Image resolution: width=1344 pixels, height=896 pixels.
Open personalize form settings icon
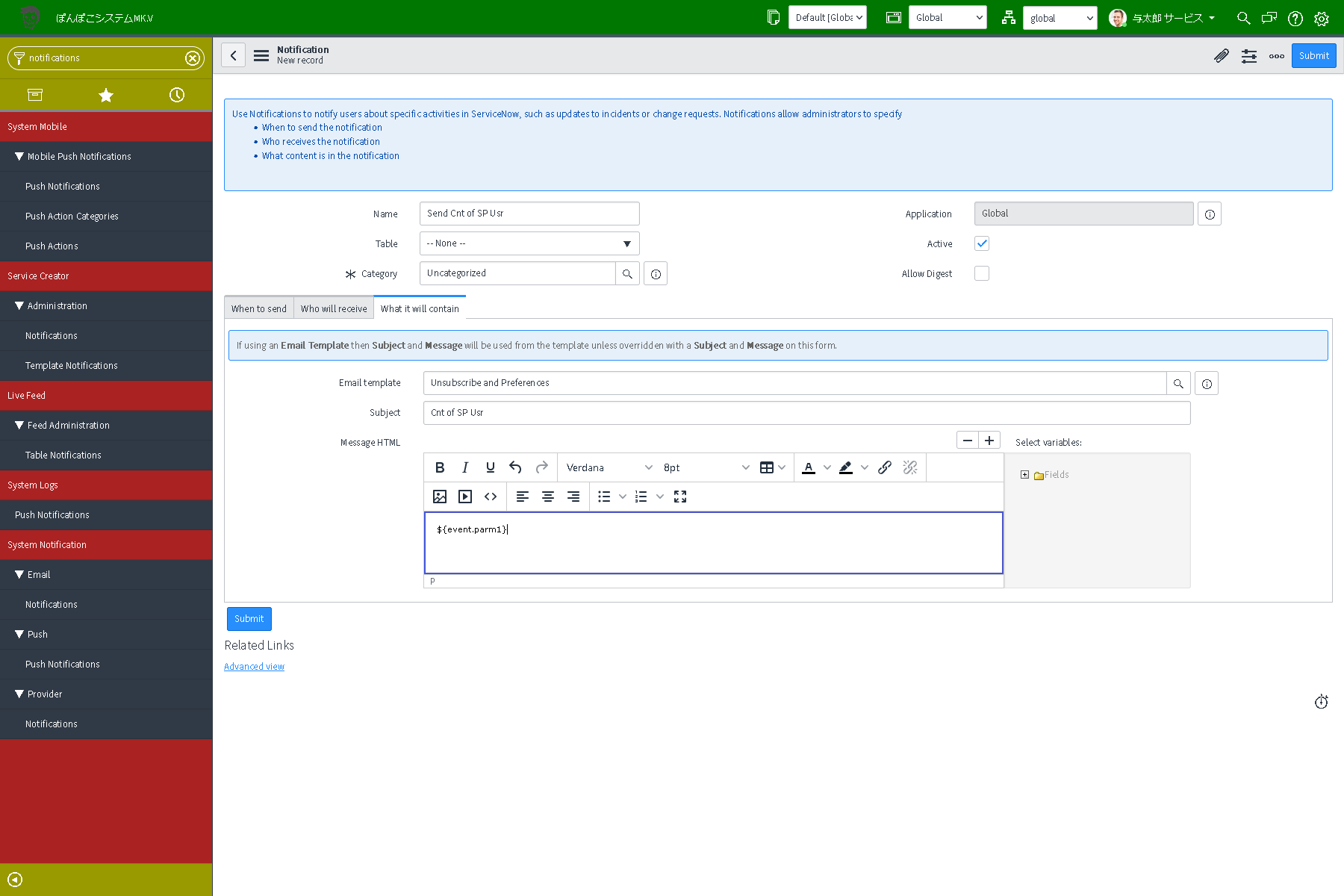pyautogui.click(x=1249, y=56)
